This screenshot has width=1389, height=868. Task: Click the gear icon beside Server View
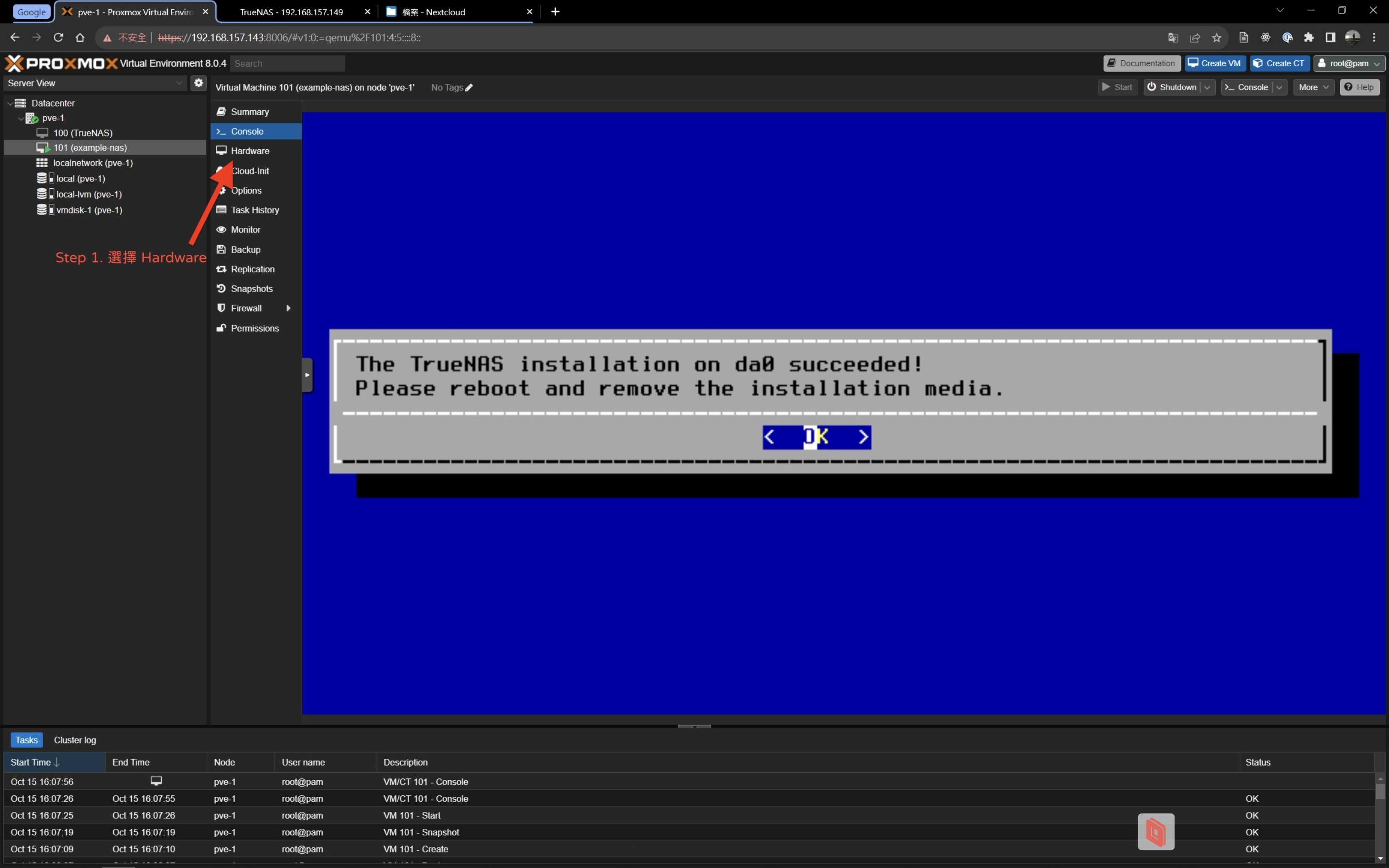click(198, 83)
